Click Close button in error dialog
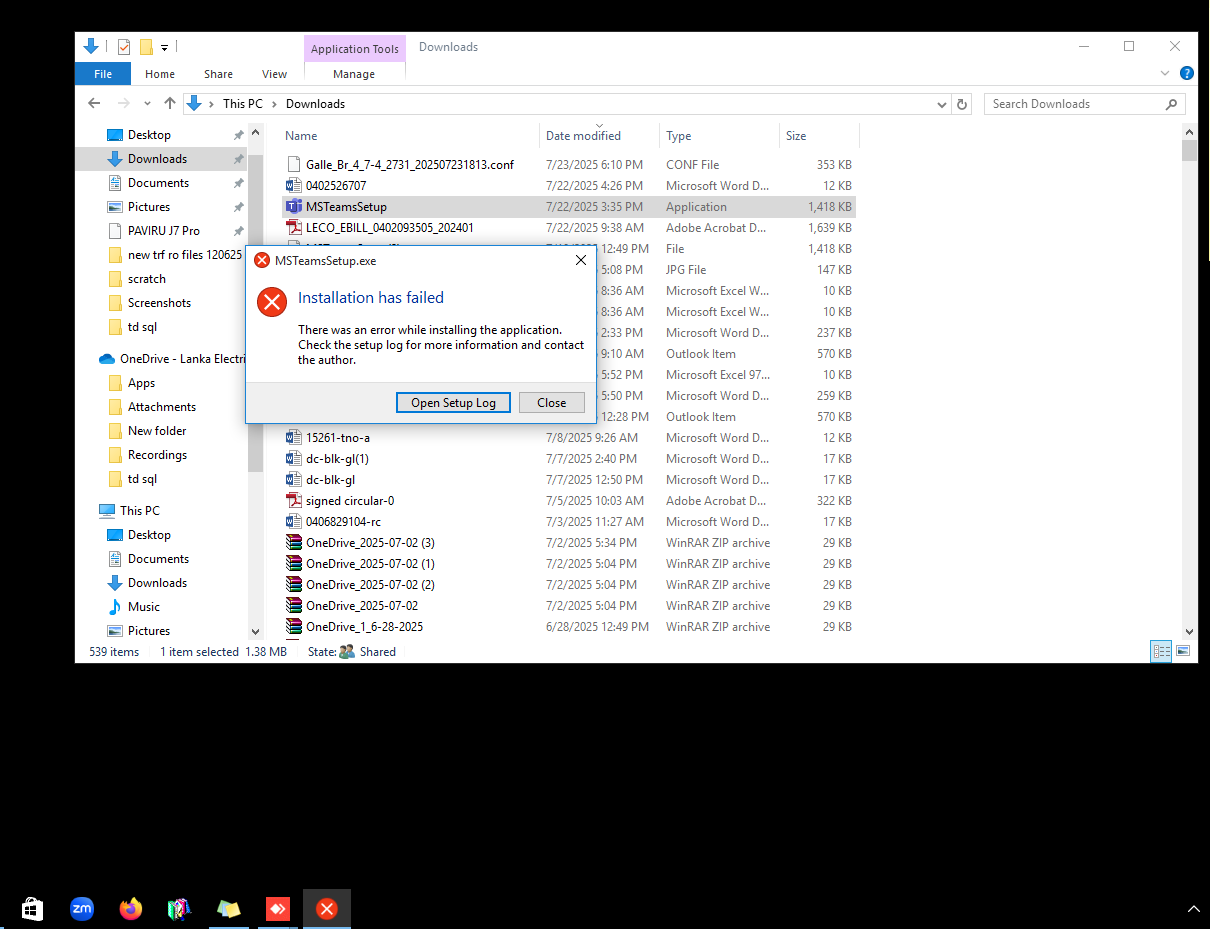Viewport: 1210px width, 930px height. point(551,402)
